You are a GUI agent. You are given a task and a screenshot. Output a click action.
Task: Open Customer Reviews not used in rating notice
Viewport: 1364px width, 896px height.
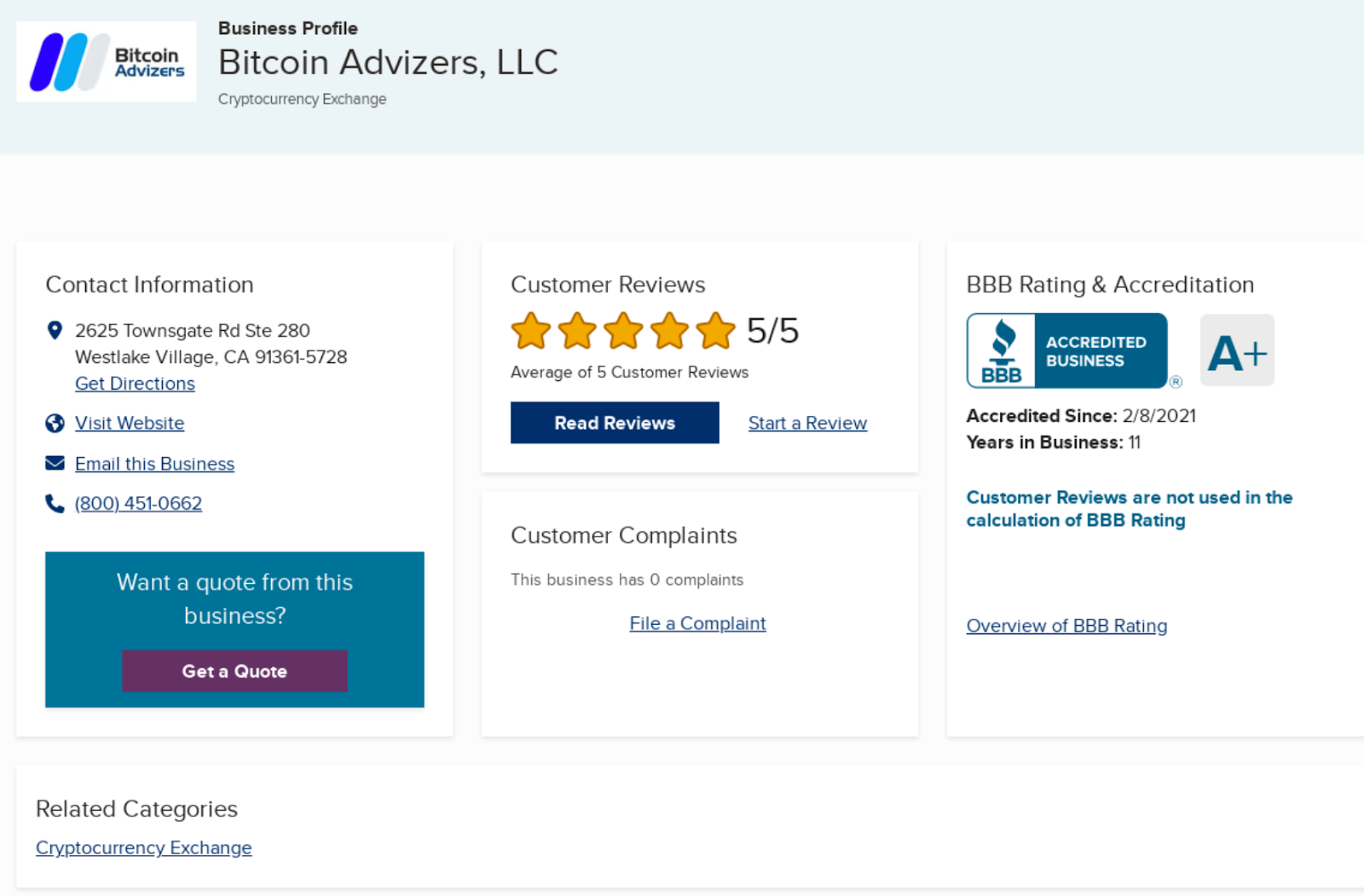click(1129, 508)
